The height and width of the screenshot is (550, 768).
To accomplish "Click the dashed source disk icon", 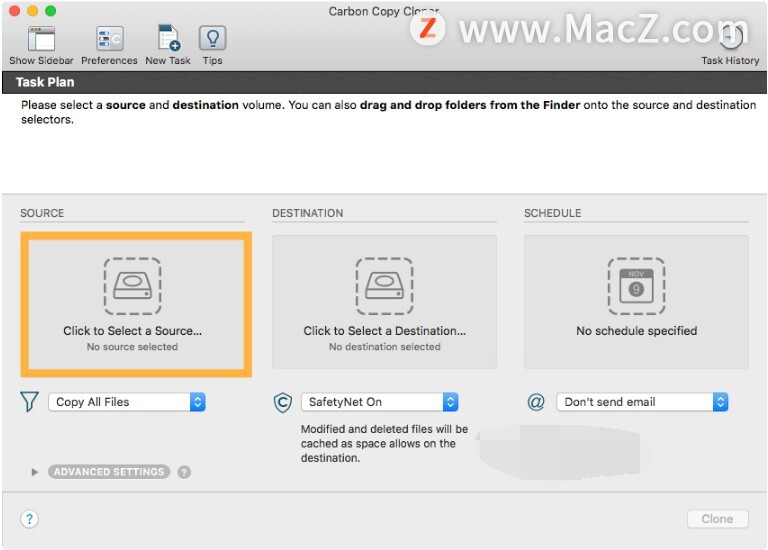I will [x=132, y=286].
